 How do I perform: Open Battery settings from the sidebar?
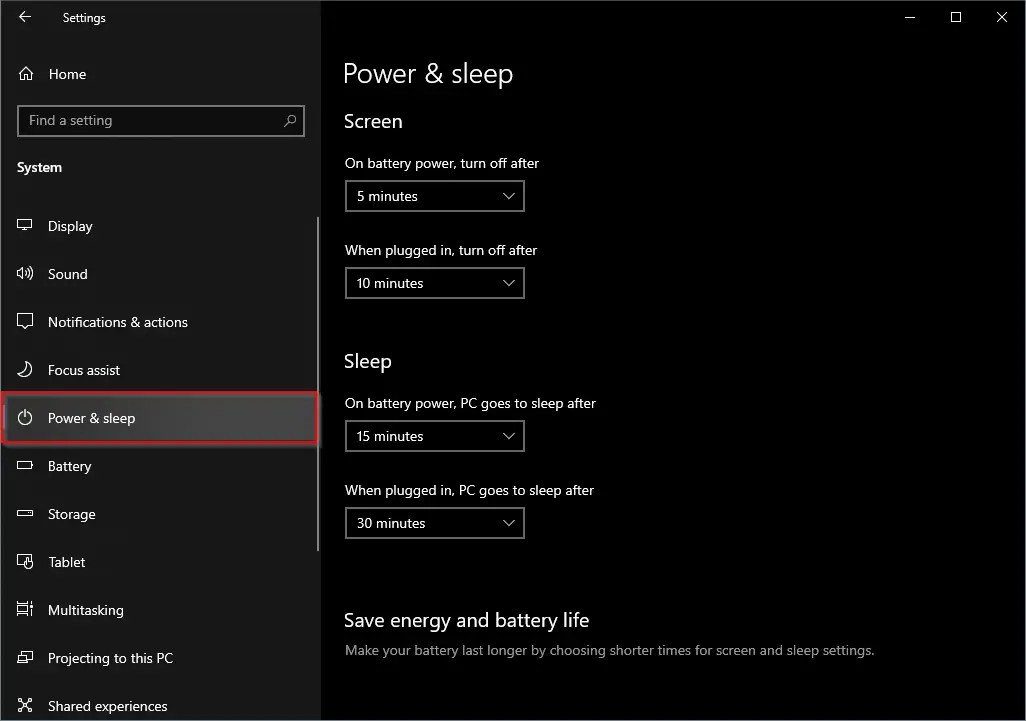click(69, 466)
